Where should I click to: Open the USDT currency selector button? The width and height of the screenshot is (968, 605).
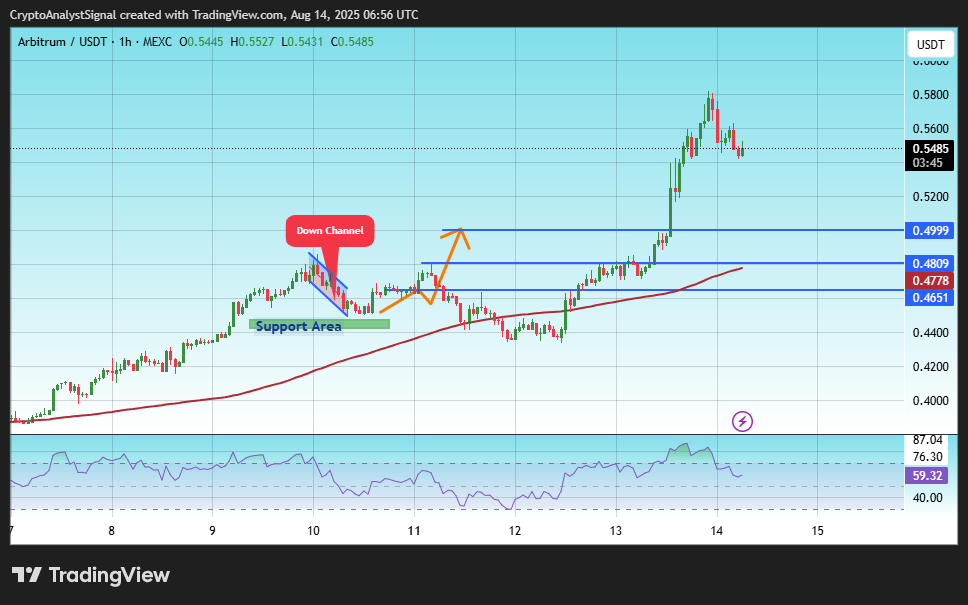pos(930,44)
